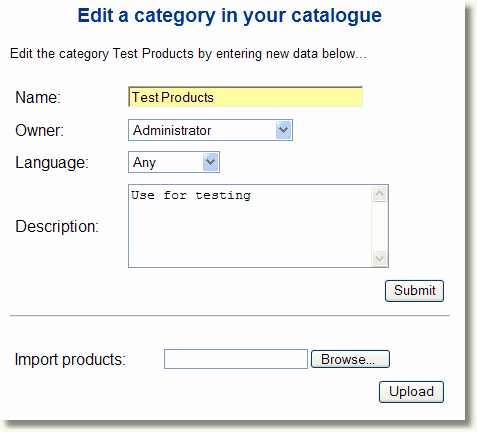Click the Import products file path field
This screenshot has height=432, width=477.
236,359
